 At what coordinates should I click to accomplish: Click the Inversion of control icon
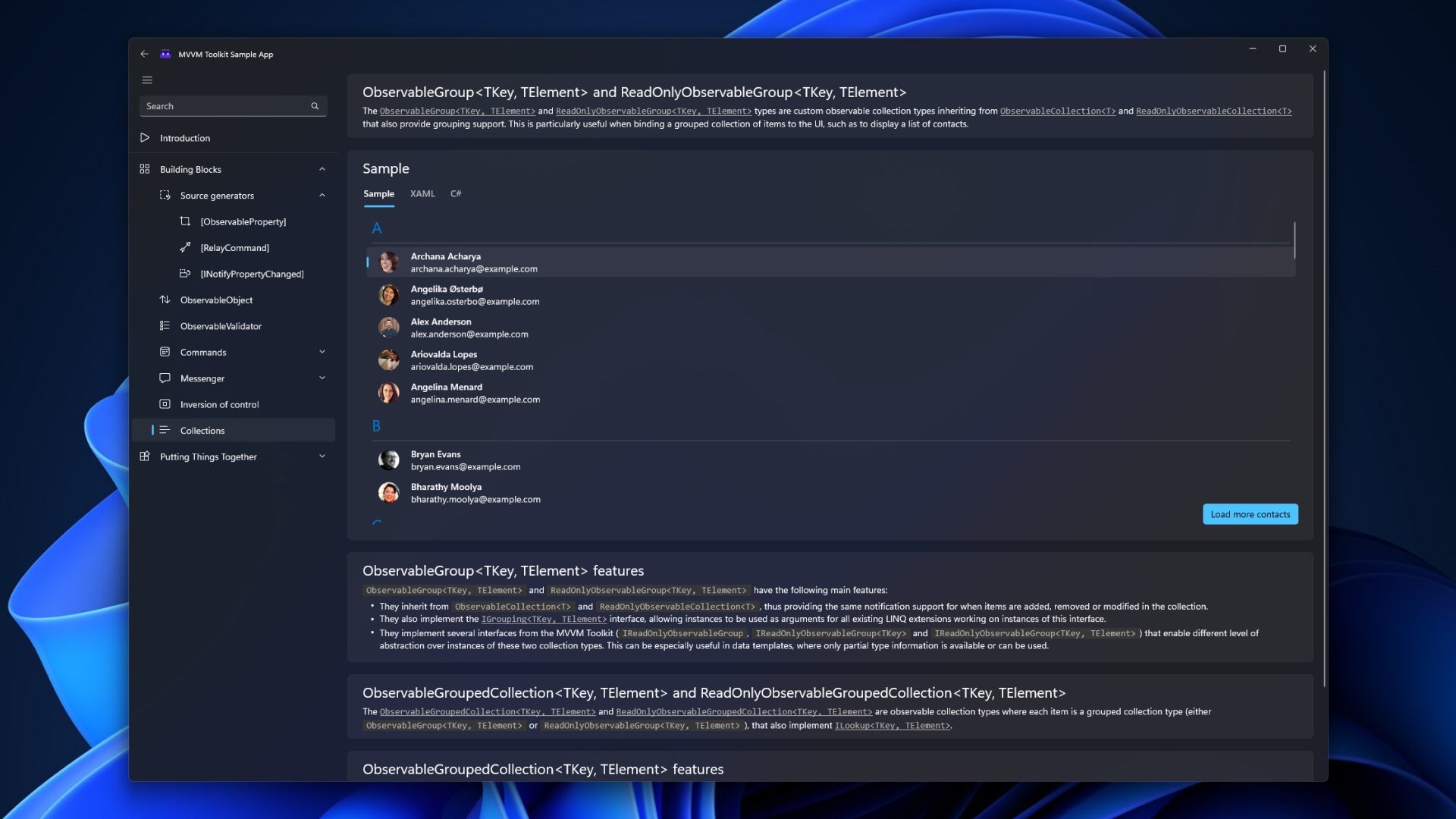tap(165, 404)
